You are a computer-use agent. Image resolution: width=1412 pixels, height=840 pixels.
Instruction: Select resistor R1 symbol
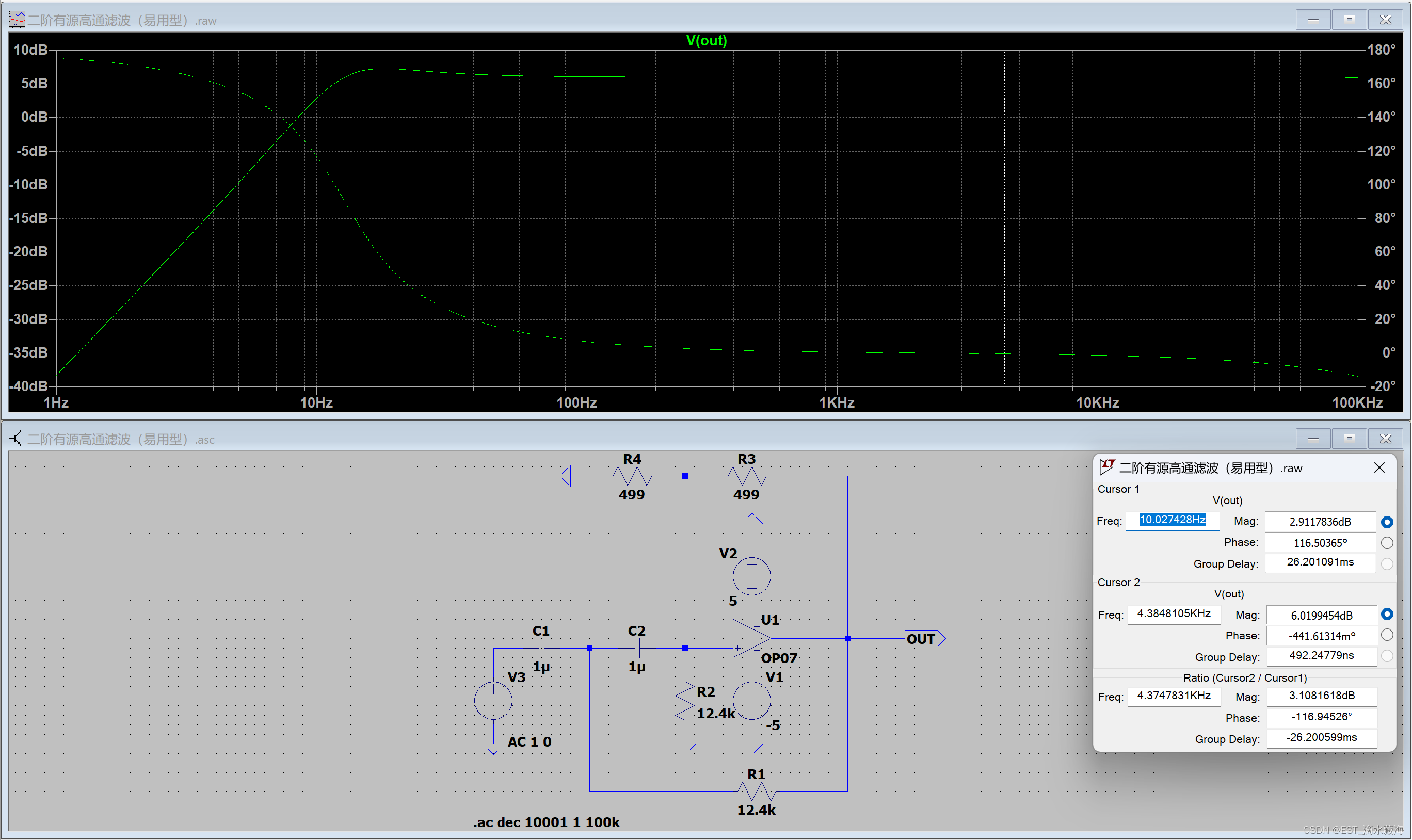tap(757, 791)
